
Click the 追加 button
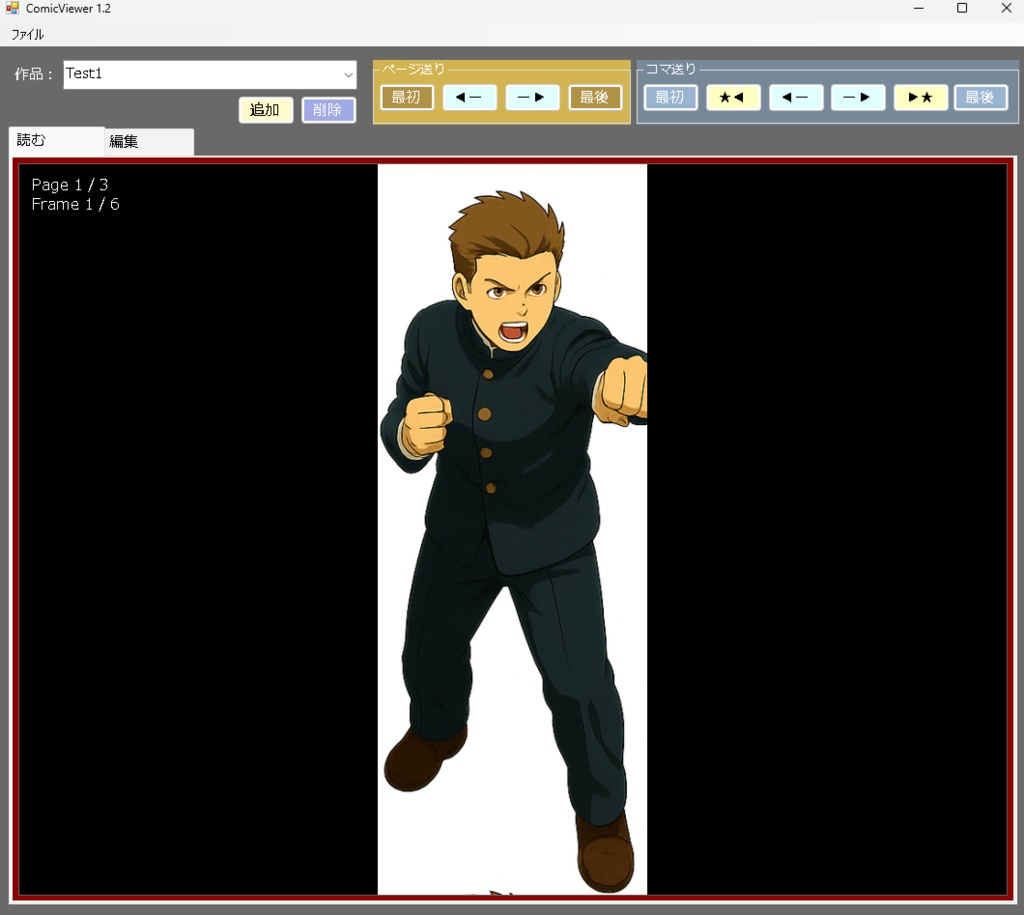pyautogui.click(x=265, y=110)
